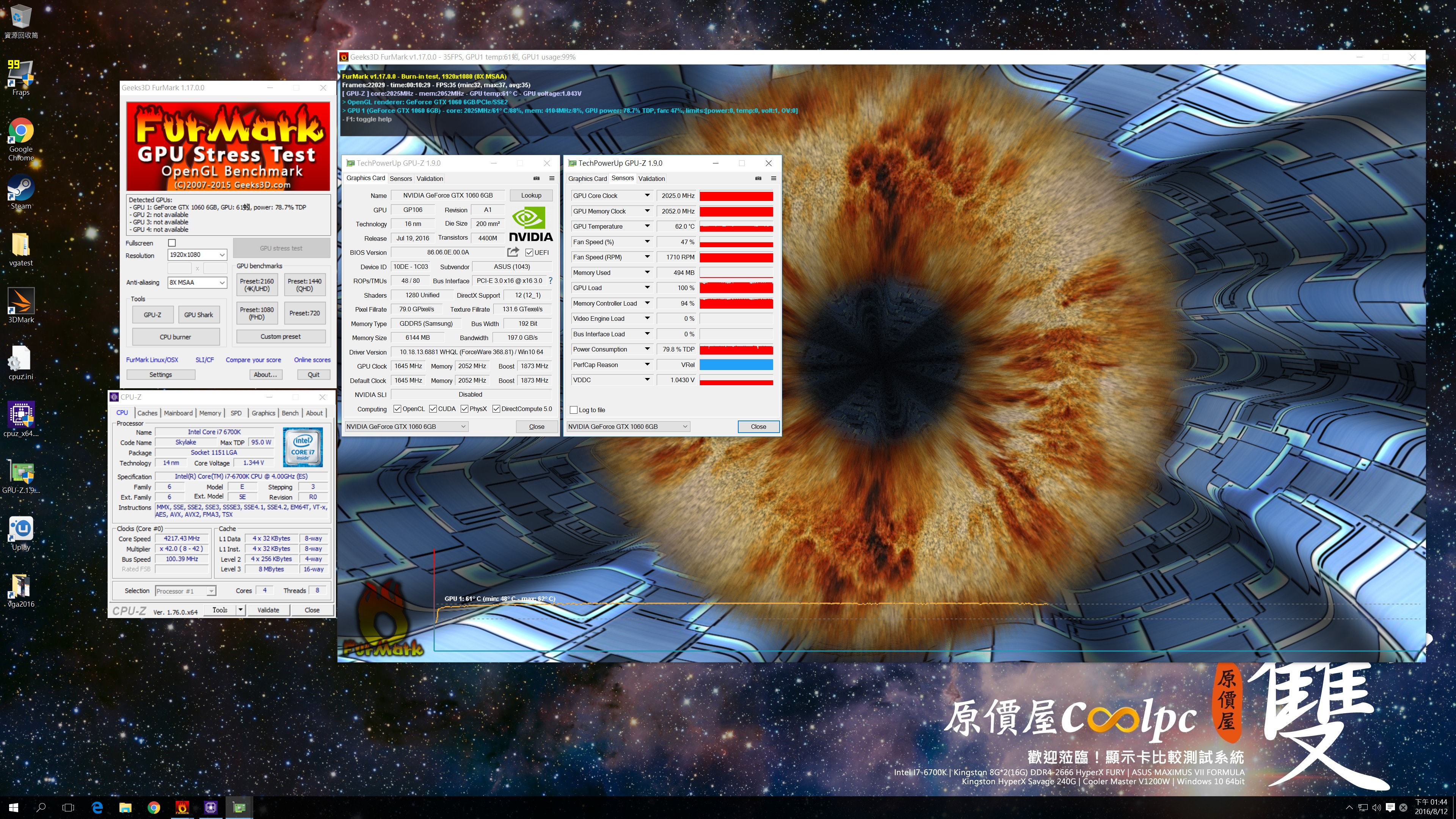Click the BIOS export share icon in GPU-Z
This screenshot has height=819, width=1456.
point(513,252)
